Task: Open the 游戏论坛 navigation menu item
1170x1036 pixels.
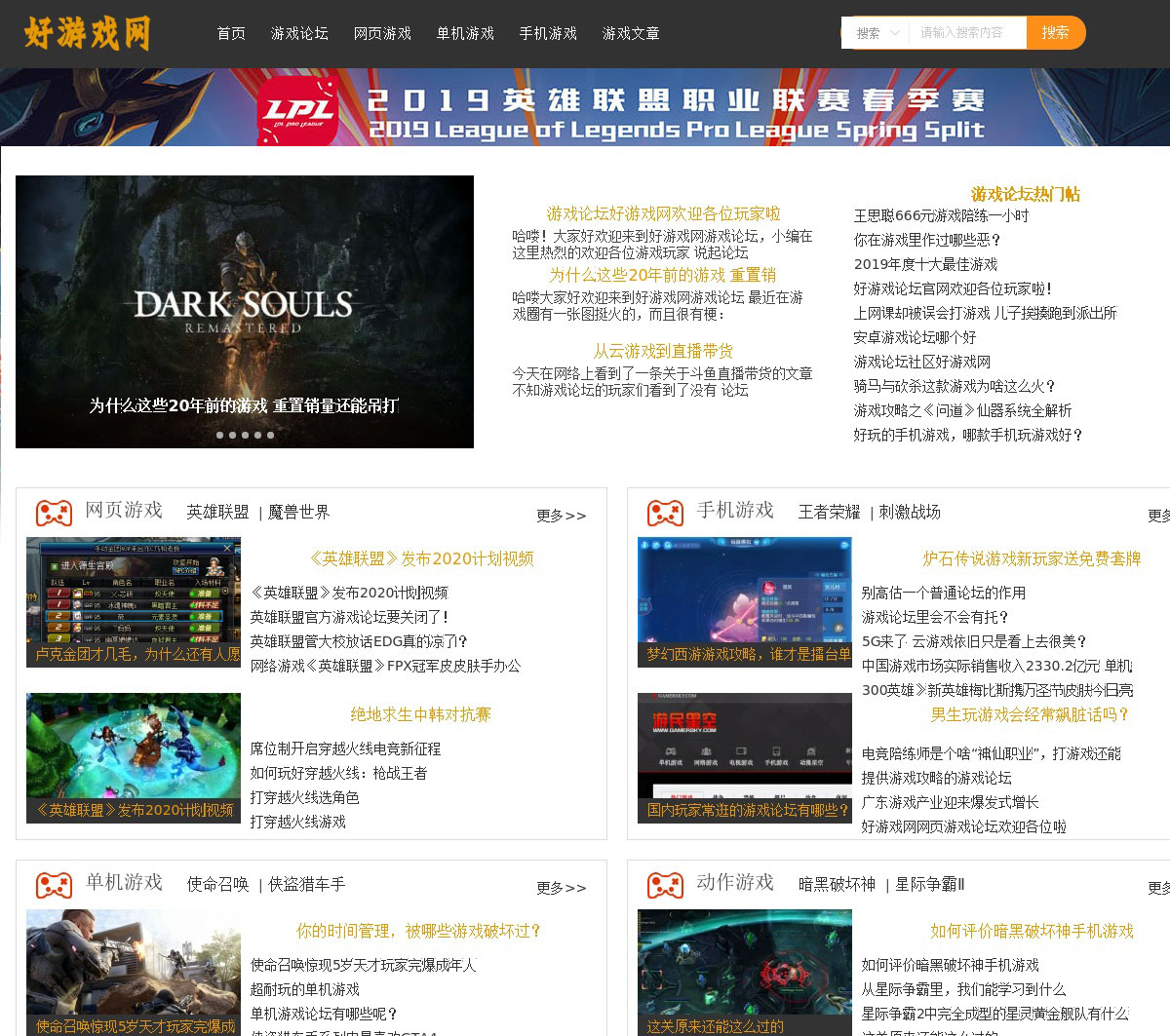Action: pyautogui.click(x=299, y=33)
